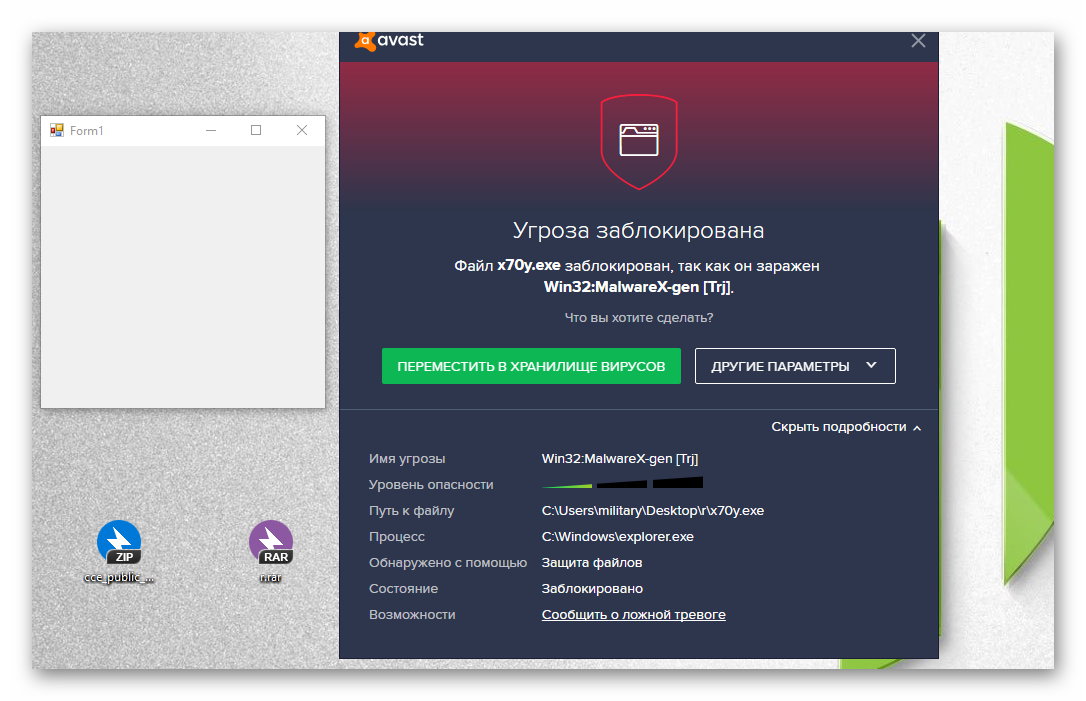Minimize the Form1 window
This screenshot has width=1086, height=701.
(x=211, y=130)
